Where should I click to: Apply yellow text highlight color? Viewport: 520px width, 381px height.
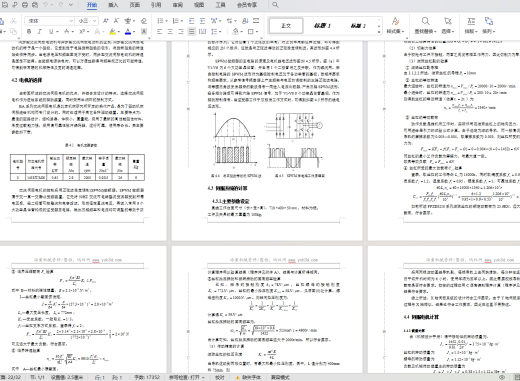pos(113,32)
